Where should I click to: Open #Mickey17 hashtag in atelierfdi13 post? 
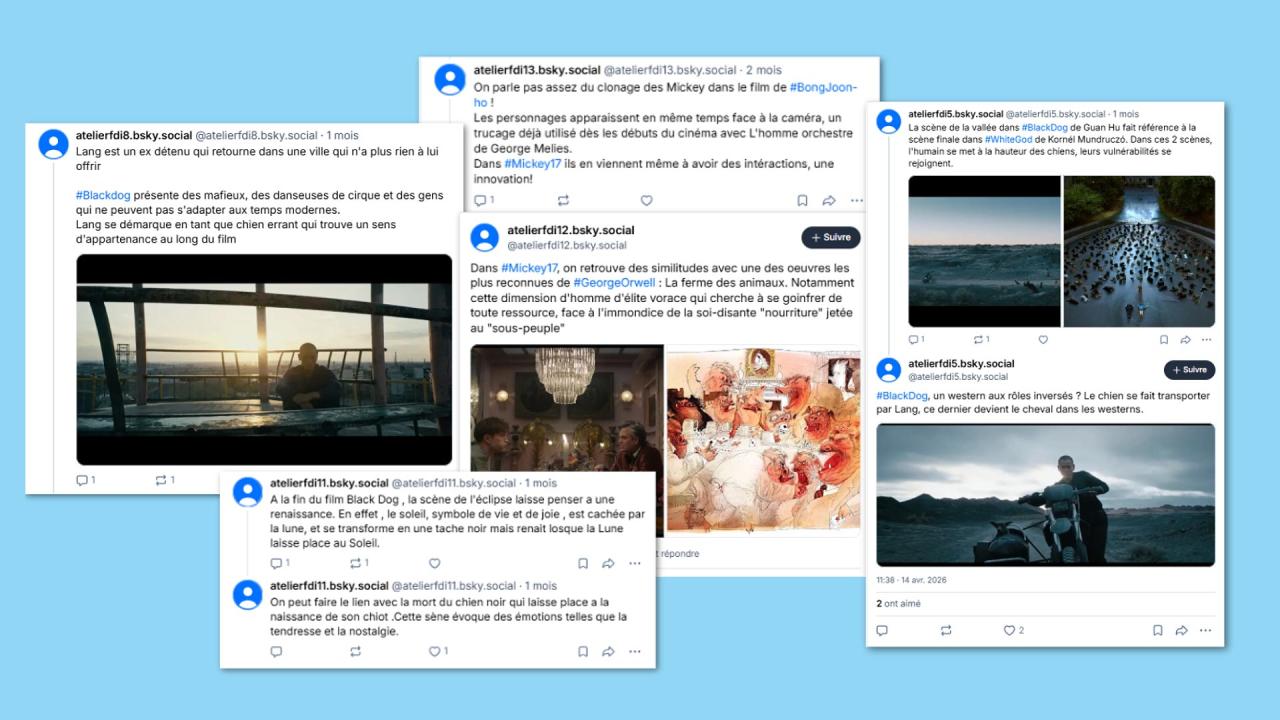click(x=532, y=164)
